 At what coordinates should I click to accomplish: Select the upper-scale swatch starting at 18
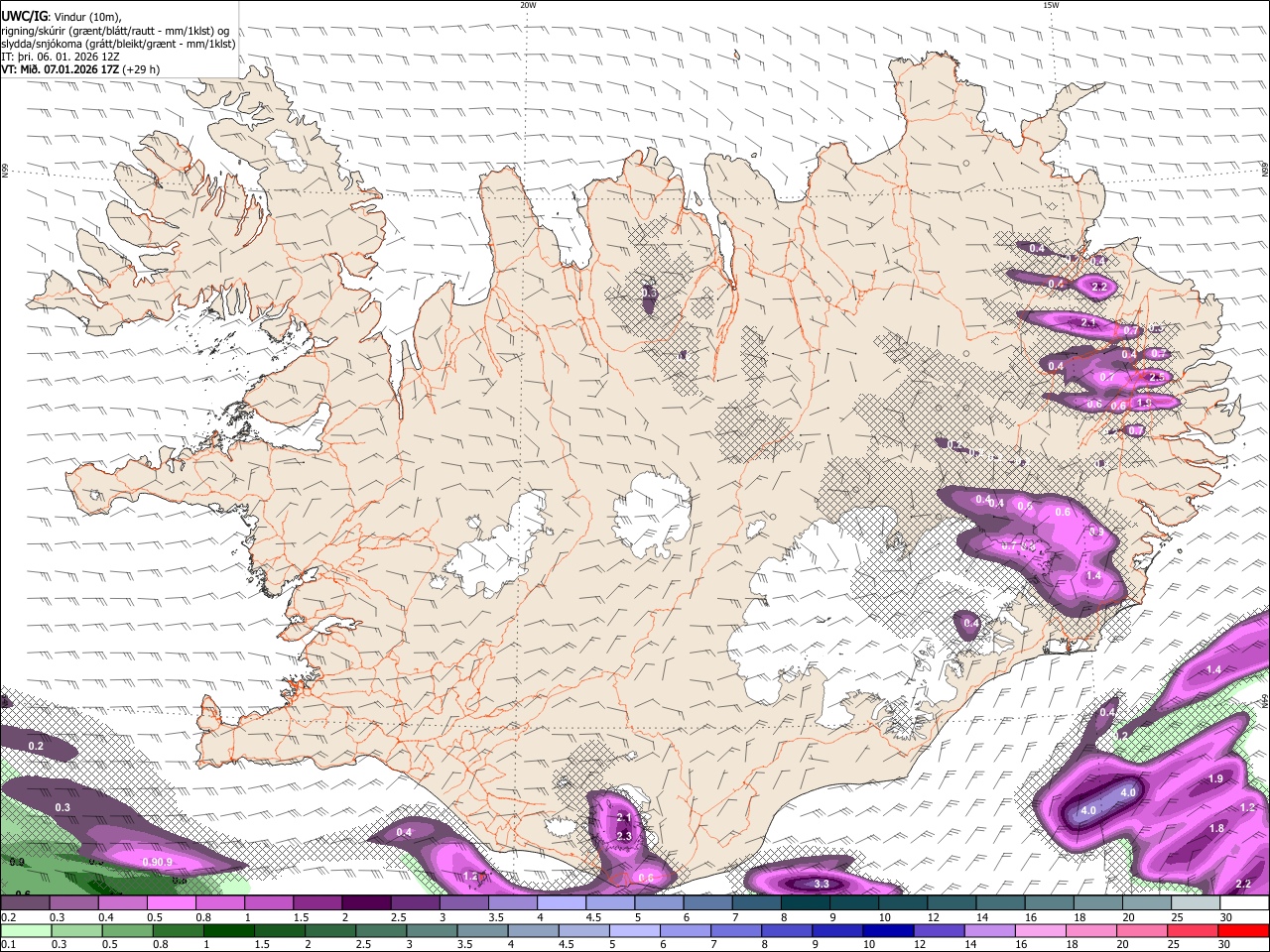(1098, 902)
